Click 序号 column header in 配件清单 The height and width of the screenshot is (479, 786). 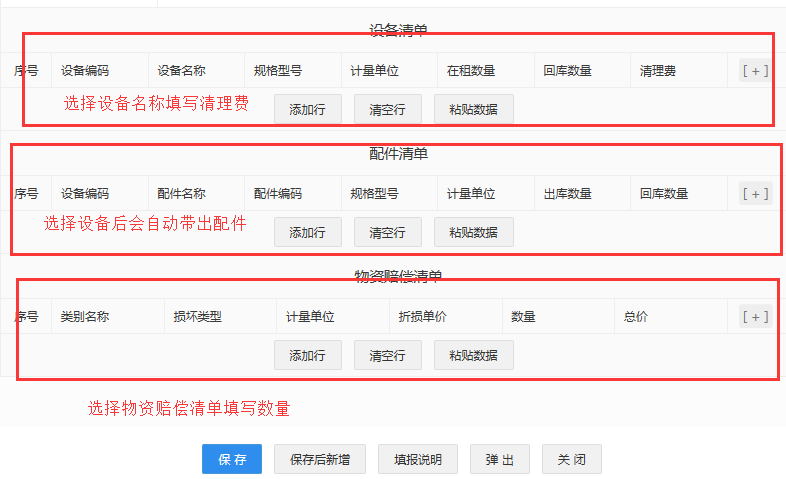point(26,193)
